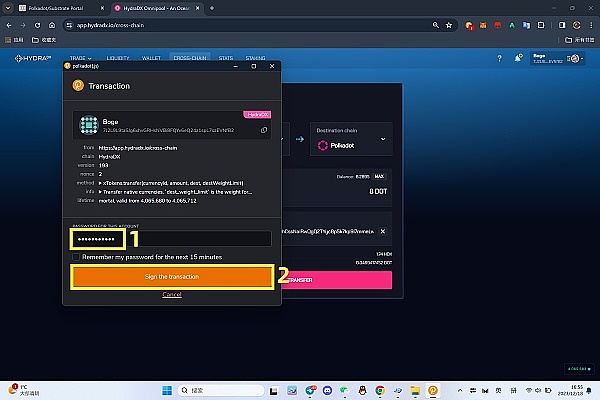The image size is (600, 400).
Task: Click the MAX balance button
Action: 379,176
